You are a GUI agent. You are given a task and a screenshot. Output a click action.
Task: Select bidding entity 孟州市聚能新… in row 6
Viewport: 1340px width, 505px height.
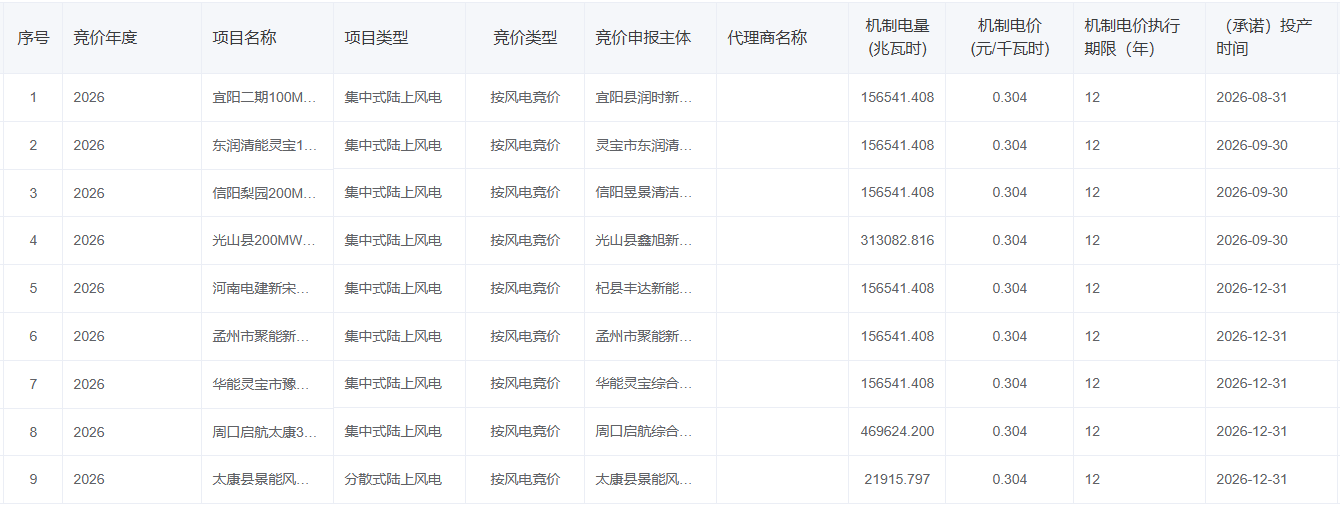point(643,337)
